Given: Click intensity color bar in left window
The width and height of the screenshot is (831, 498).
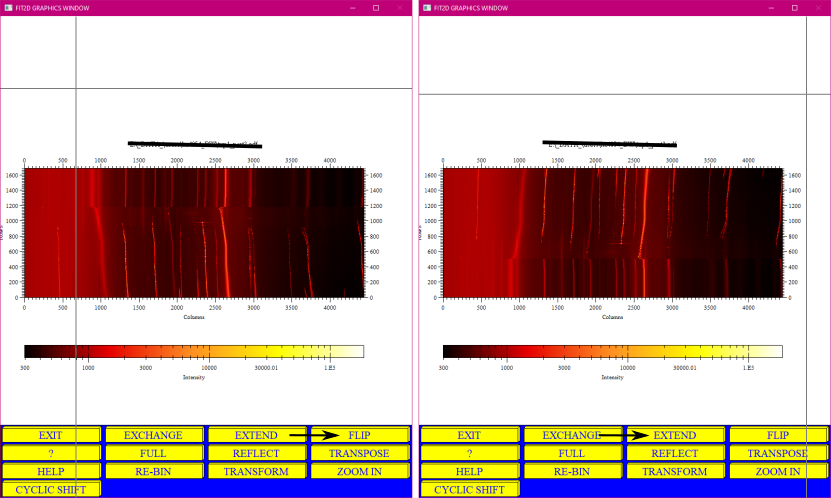Looking at the screenshot, I should click(x=194, y=351).
